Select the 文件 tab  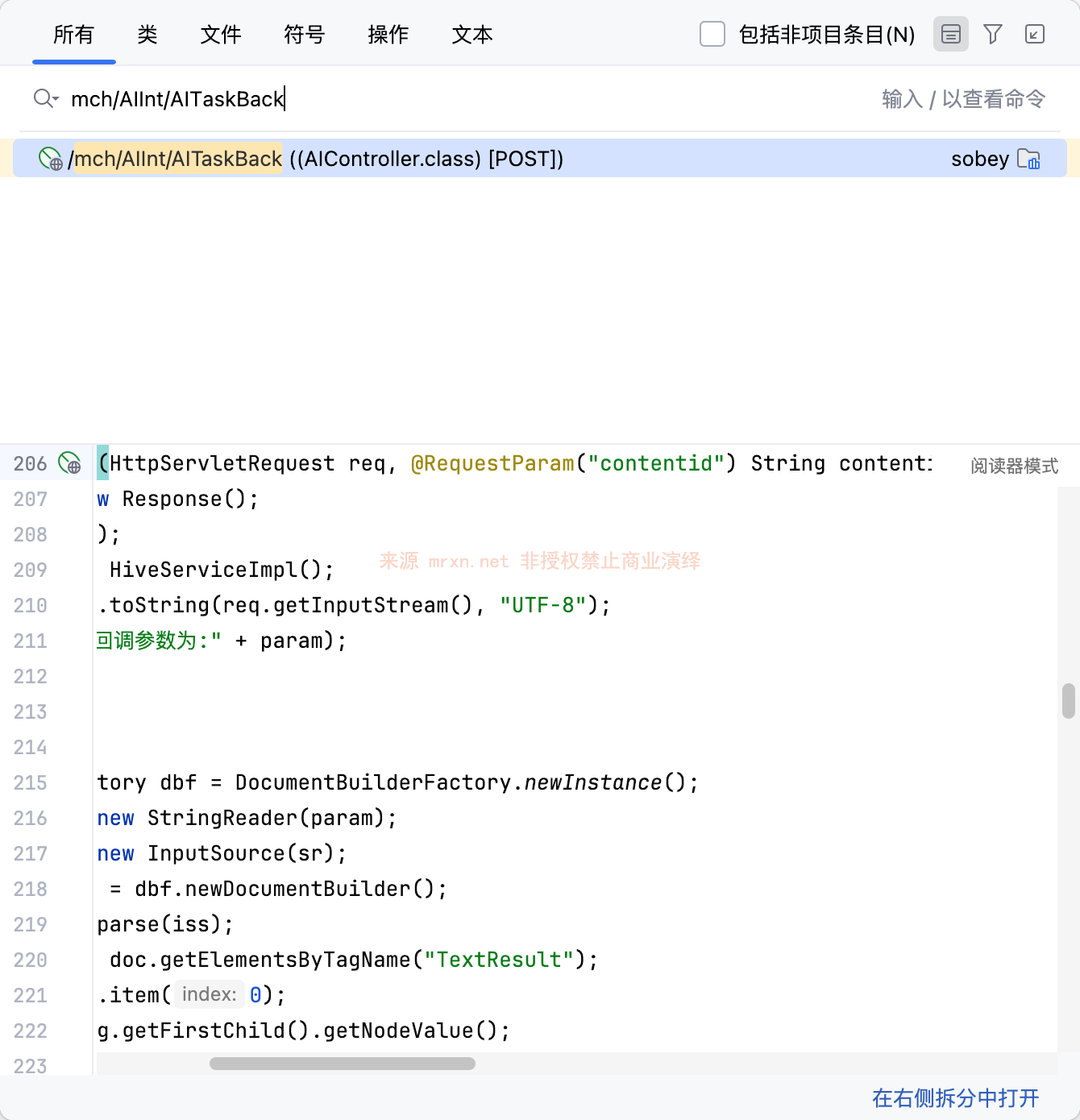tap(221, 35)
